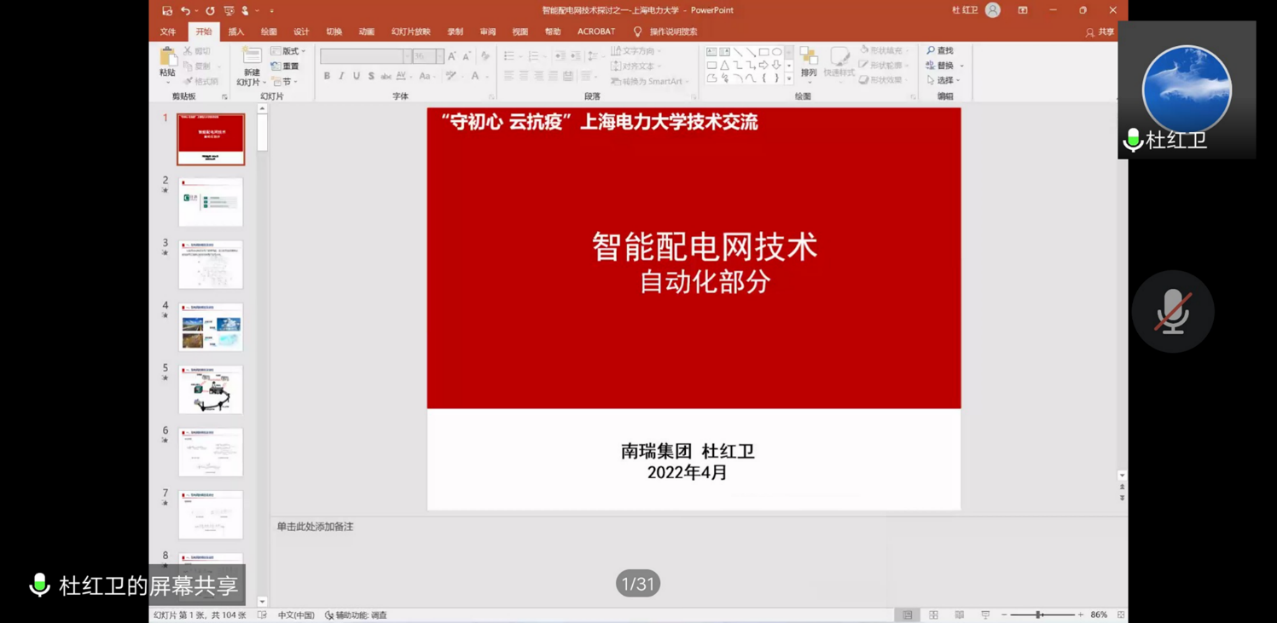Click the Replace (替换) button

tap(944, 66)
